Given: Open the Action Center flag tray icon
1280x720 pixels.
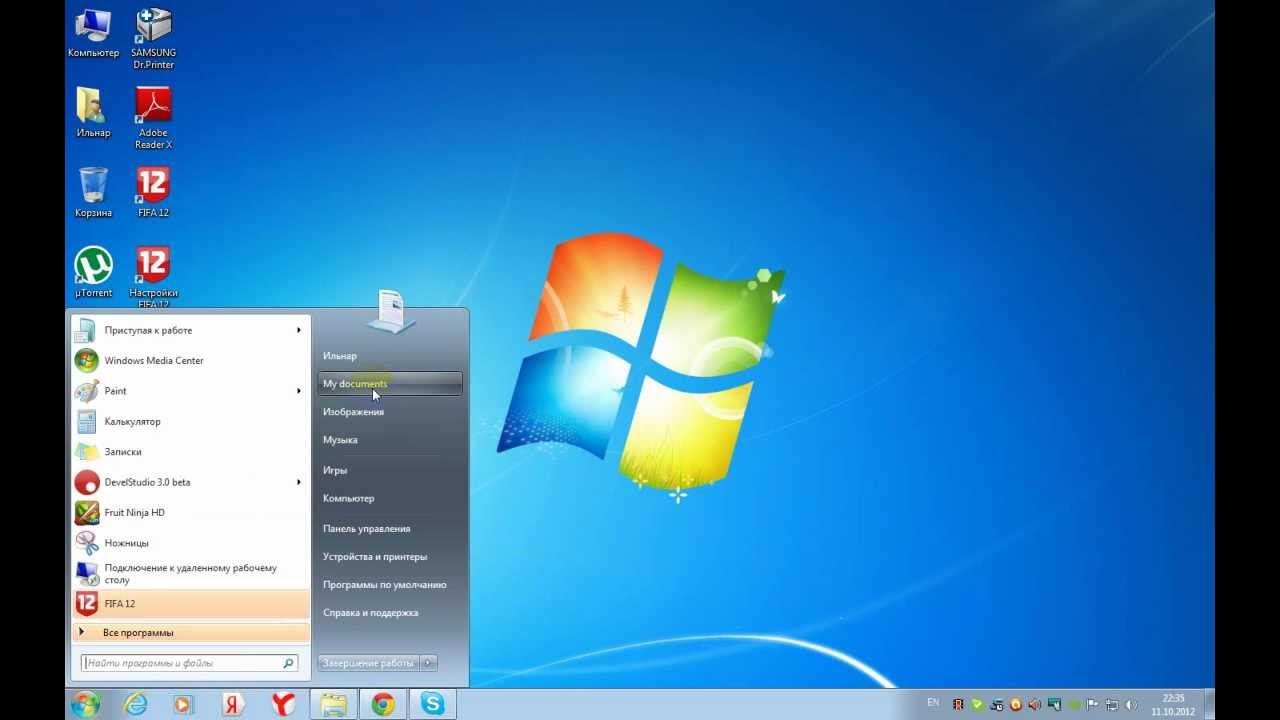Looking at the screenshot, I should [1092, 704].
